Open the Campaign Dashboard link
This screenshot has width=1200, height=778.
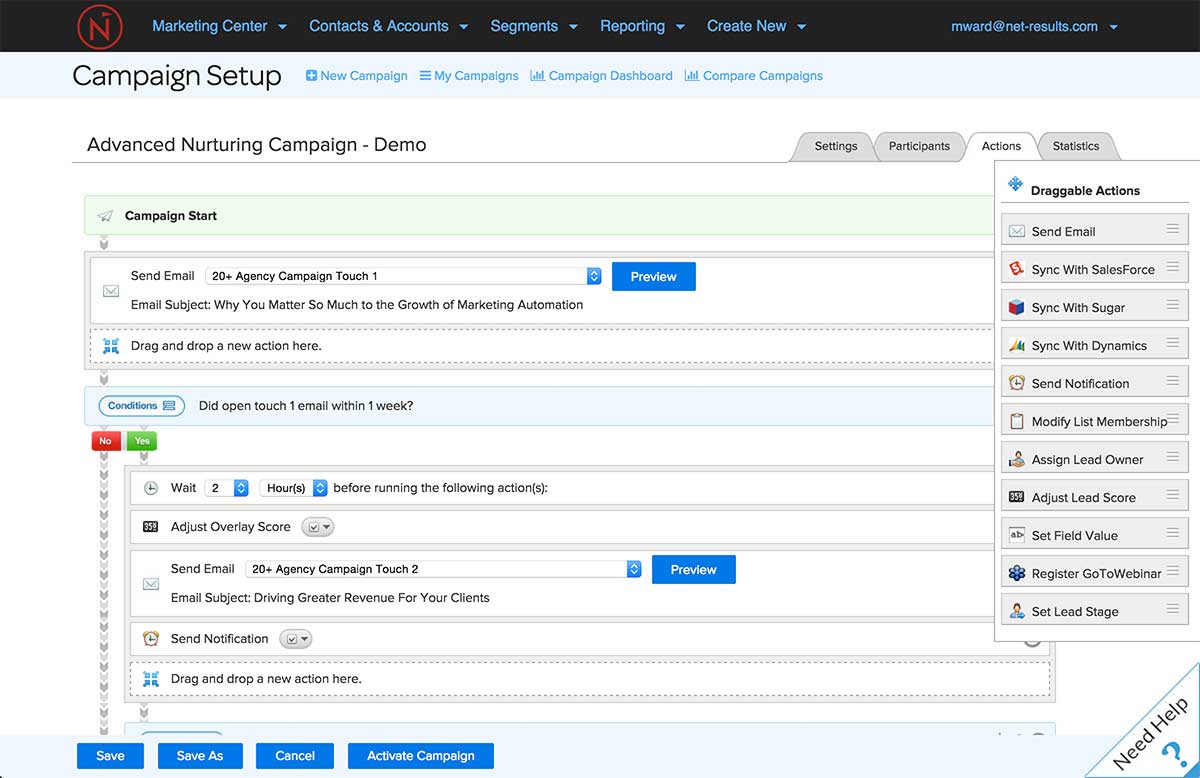[601, 75]
